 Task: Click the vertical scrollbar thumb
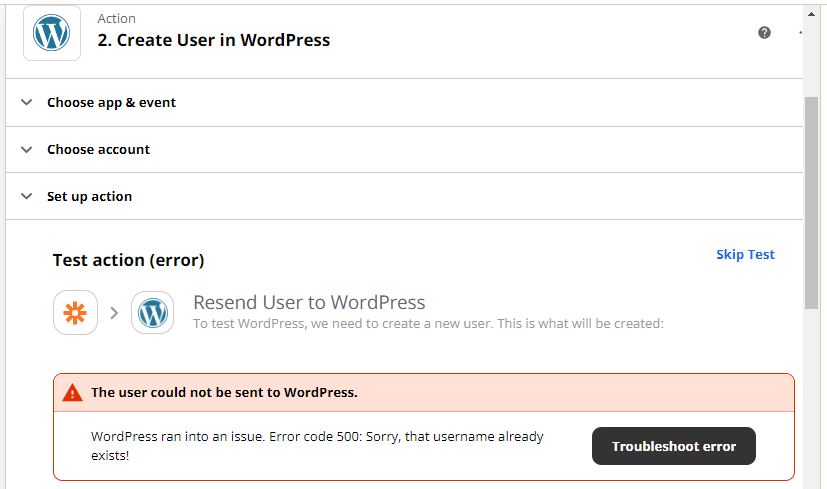coord(811,203)
